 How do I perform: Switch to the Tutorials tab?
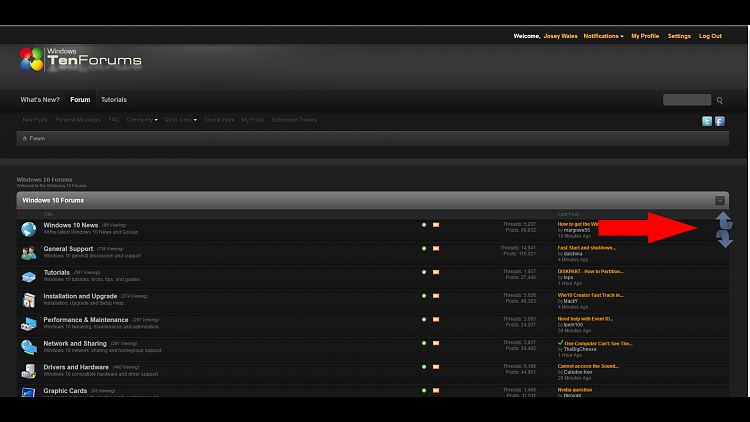(113, 100)
